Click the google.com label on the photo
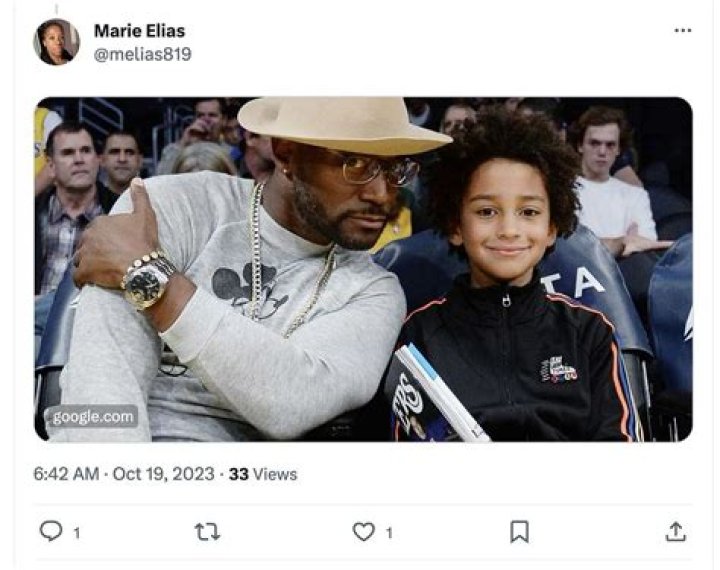The image size is (720, 570). (x=91, y=416)
